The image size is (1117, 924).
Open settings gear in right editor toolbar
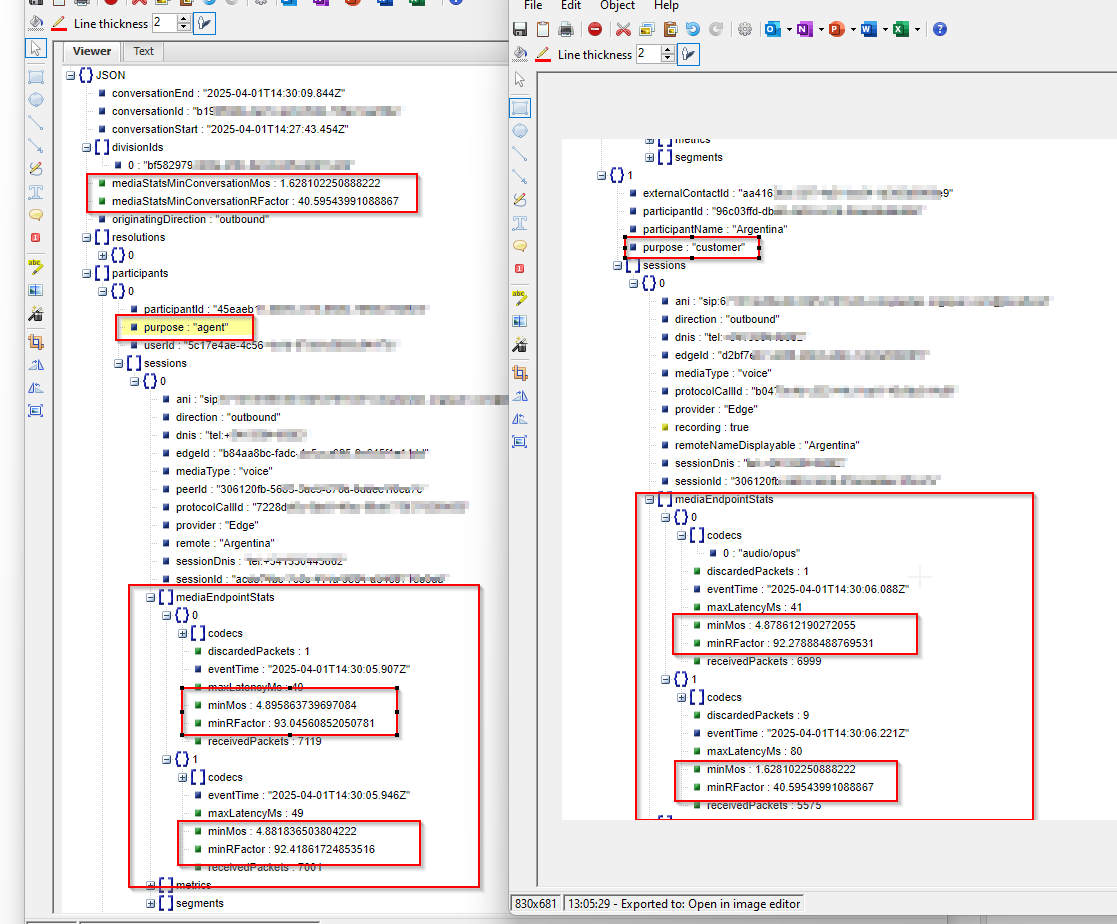744,29
